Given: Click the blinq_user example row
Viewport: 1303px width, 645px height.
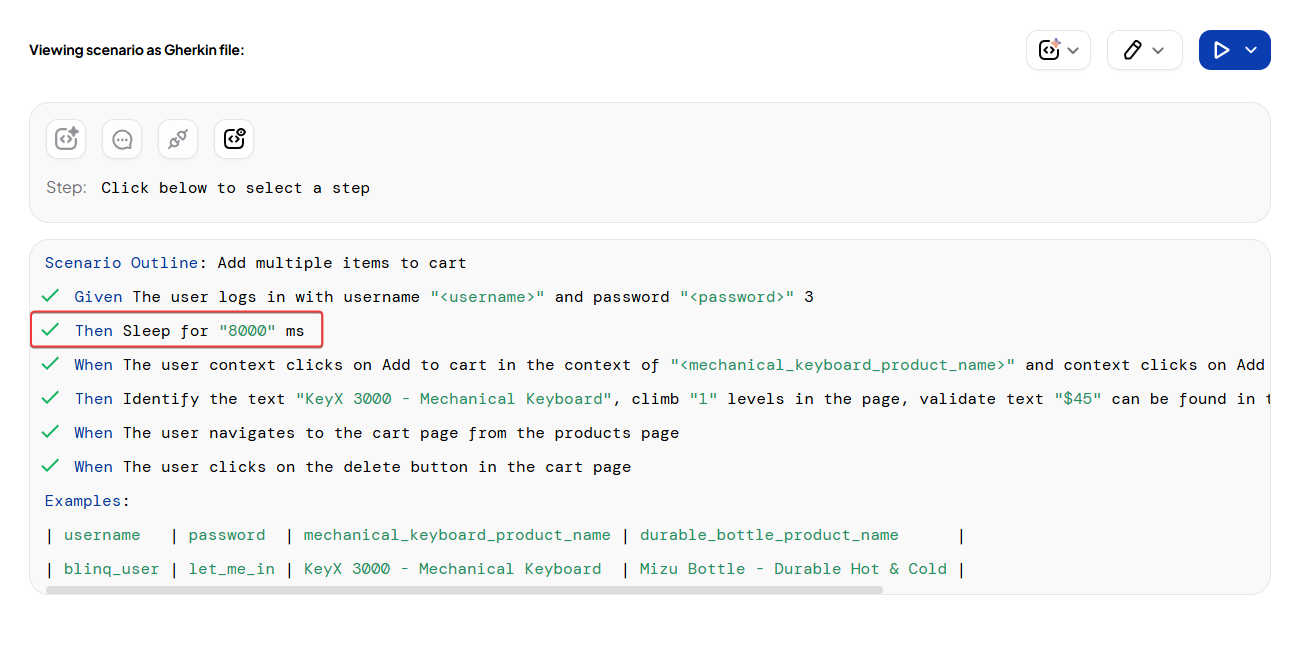Looking at the screenshot, I should [111, 569].
